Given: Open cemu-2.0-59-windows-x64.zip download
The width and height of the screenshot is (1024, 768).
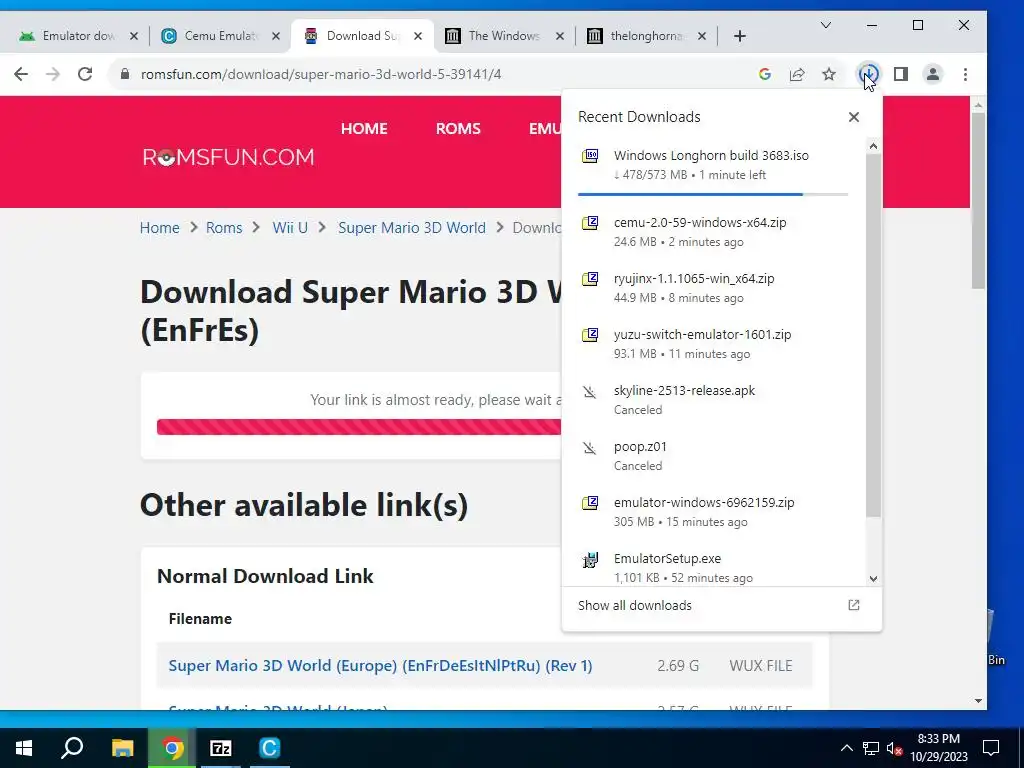Looking at the screenshot, I should tap(713, 231).
